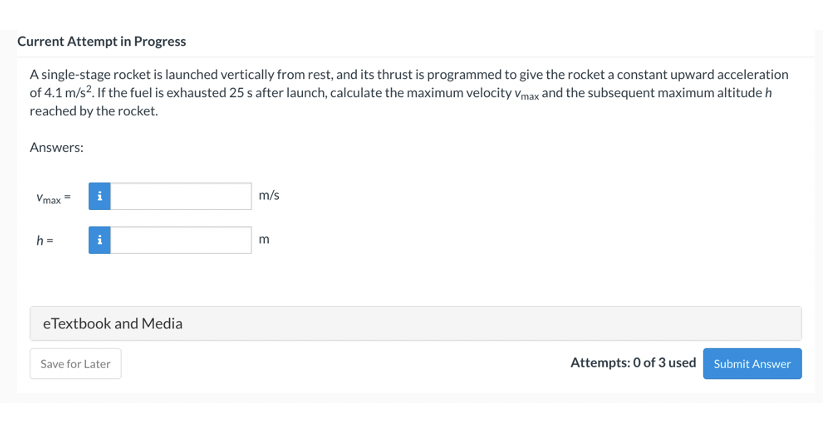Click 'reached by the rocket.' text line
The image size is (824, 428).
tap(94, 111)
